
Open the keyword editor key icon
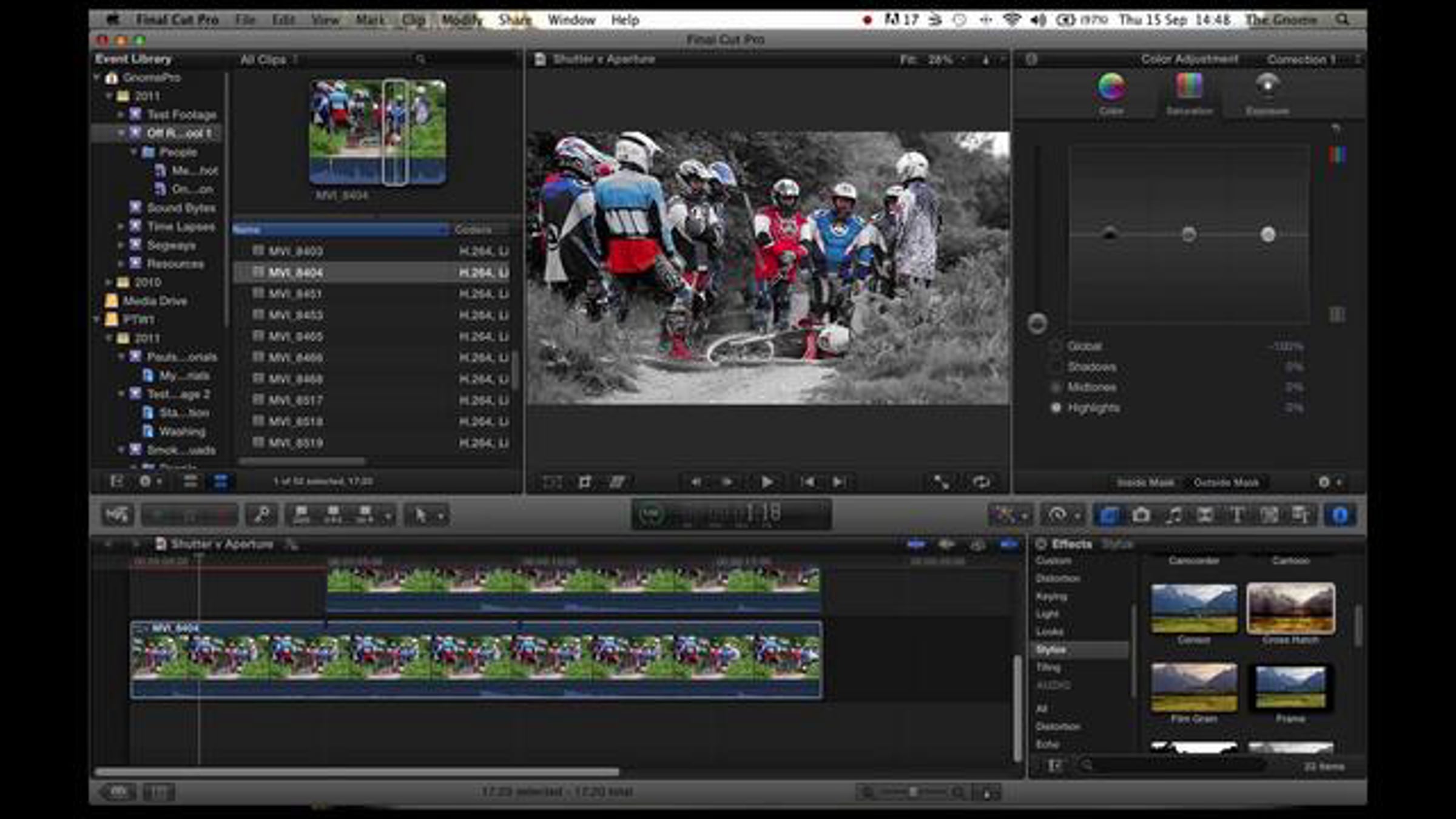(x=262, y=516)
